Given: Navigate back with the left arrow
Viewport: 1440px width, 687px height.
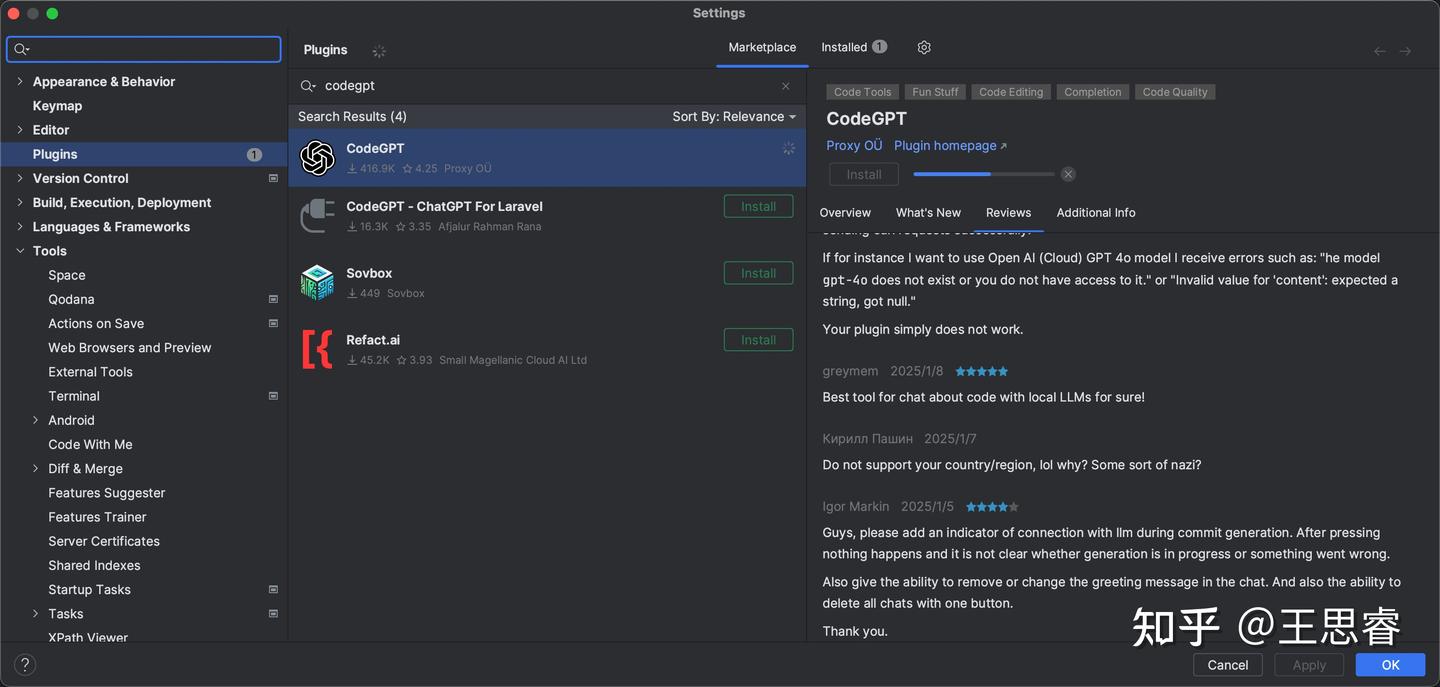Looking at the screenshot, I should pos(1380,51).
